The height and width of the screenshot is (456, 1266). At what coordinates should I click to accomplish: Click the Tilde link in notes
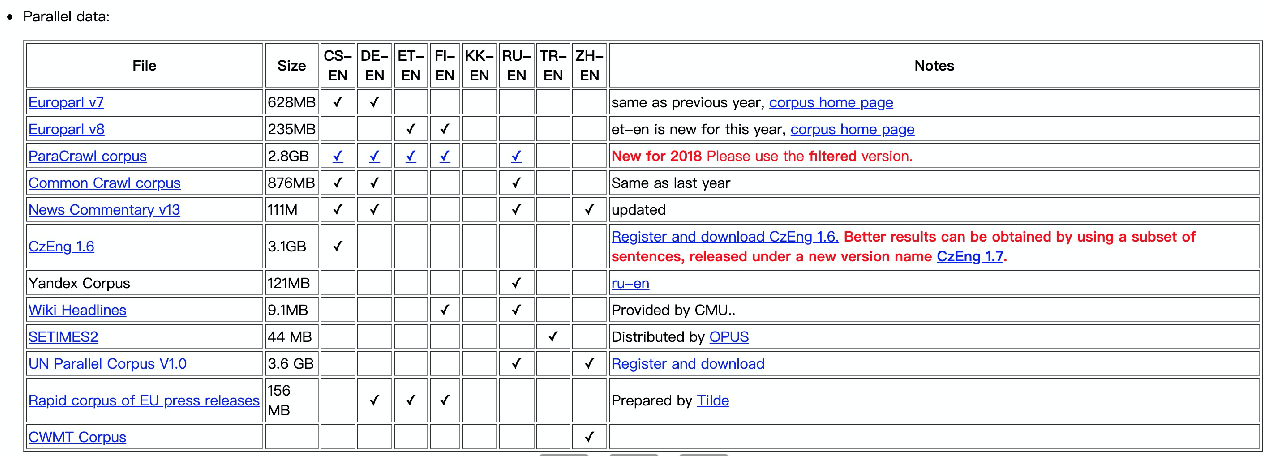coord(713,400)
